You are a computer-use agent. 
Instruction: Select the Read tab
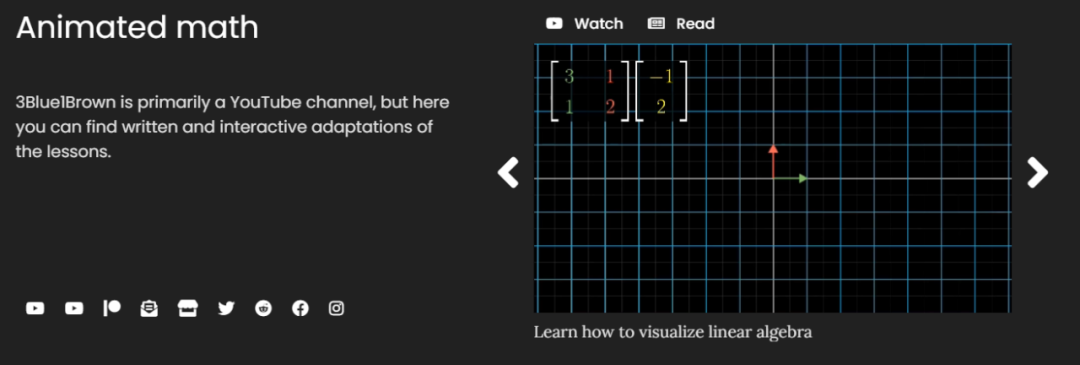coord(681,23)
